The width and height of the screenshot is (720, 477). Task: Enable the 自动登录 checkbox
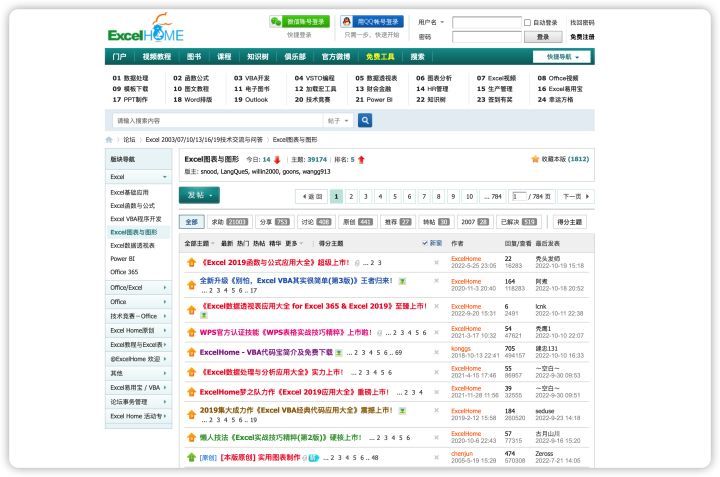coord(528,22)
